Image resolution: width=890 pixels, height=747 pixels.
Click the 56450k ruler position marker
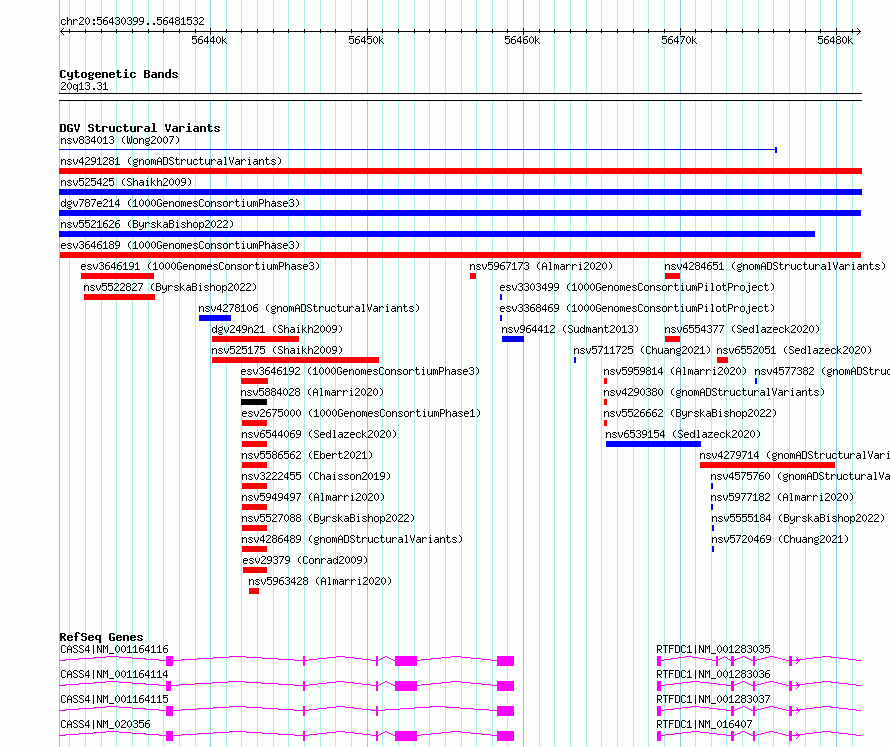[x=366, y=40]
